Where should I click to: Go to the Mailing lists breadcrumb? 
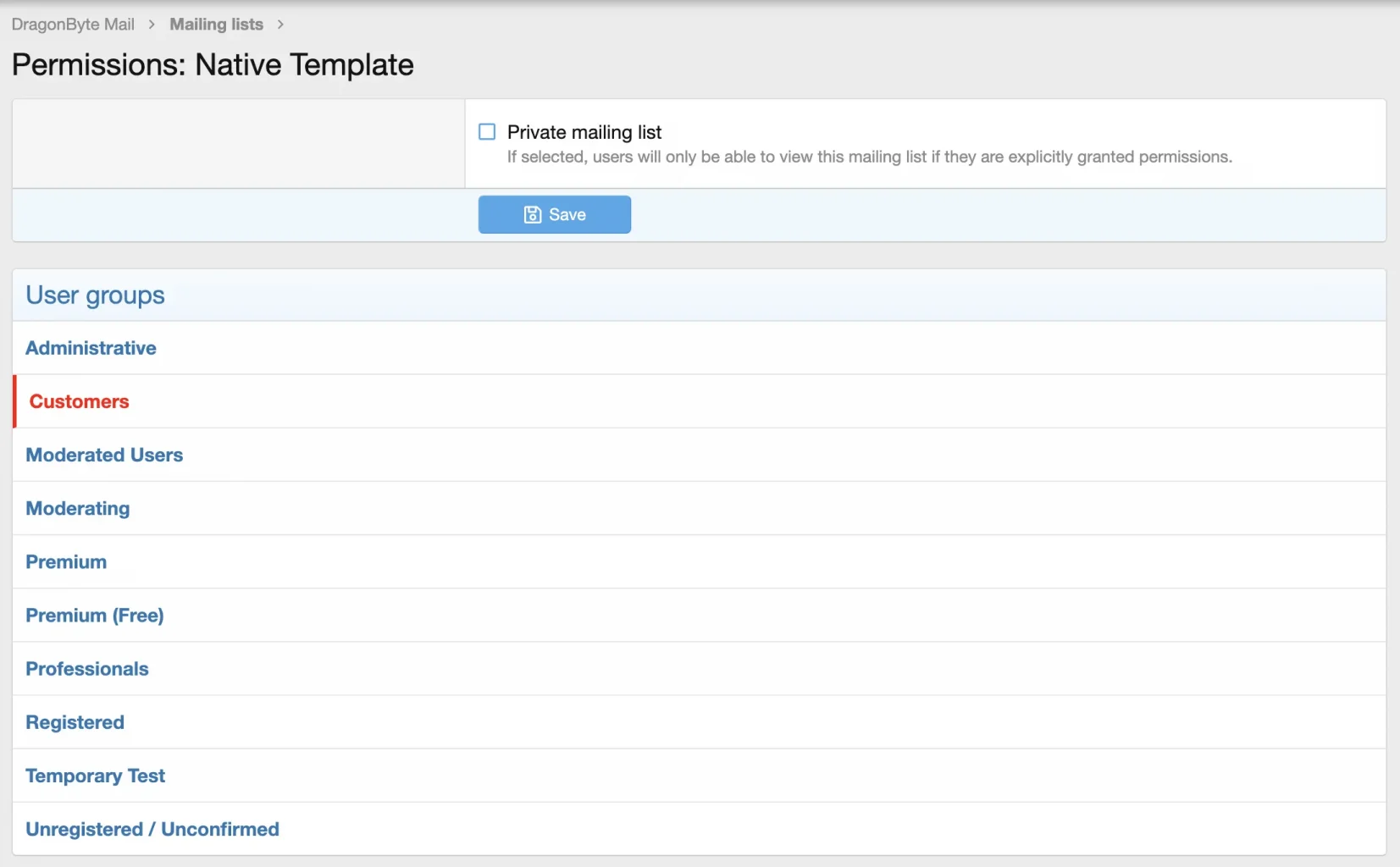pyautogui.click(x=216, y=25)
